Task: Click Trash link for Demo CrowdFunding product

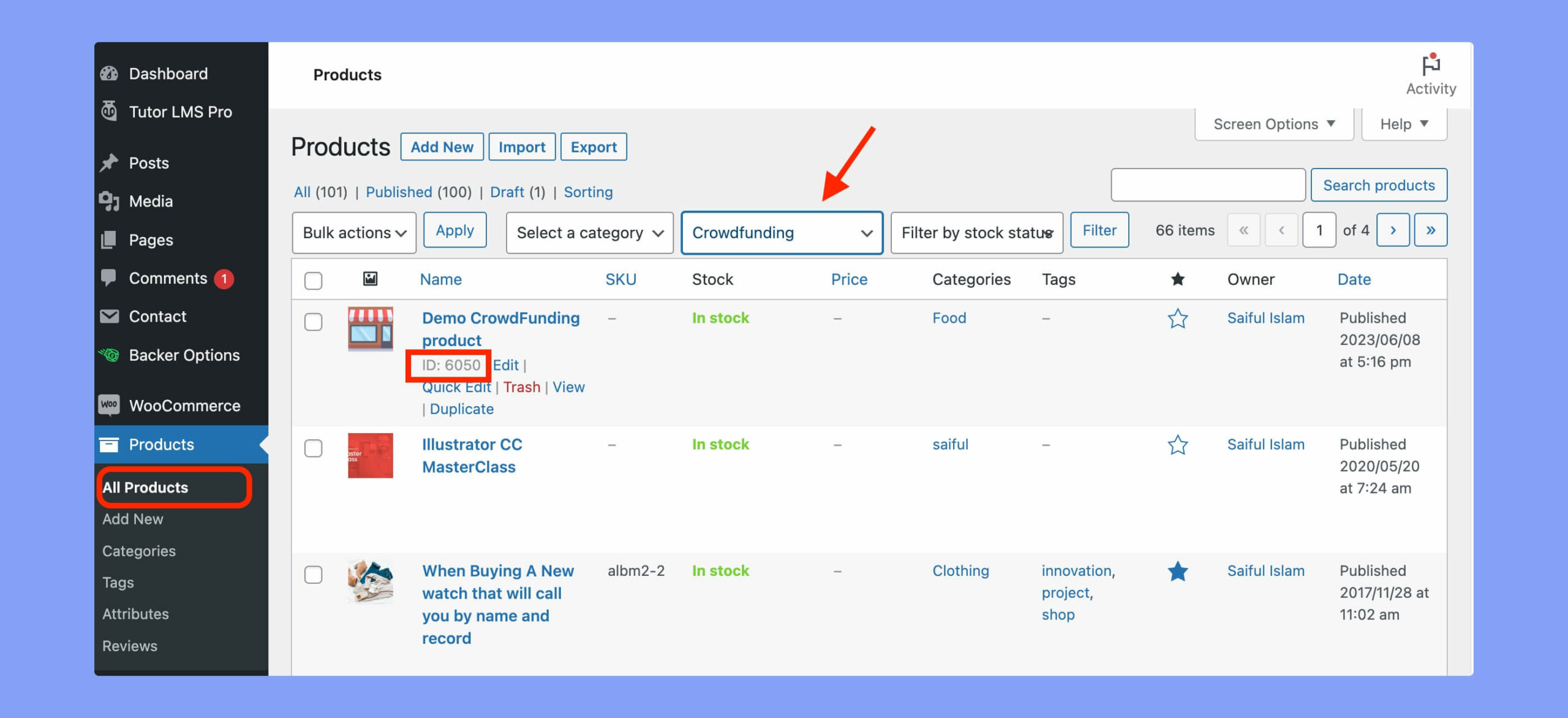Action: tap(522, 387)
